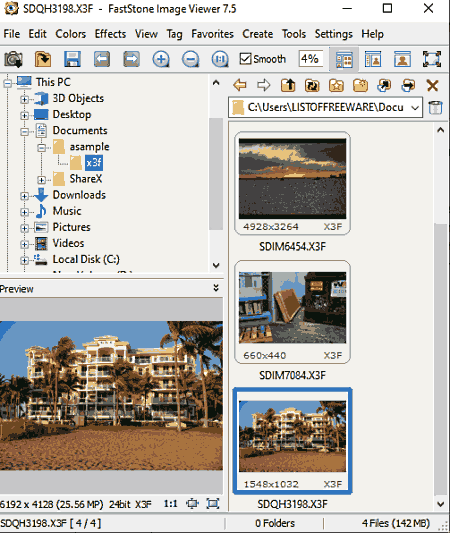Image resolution: width=450 pixels, height=533 pixels.
Task: Click the Forward folder arrow
Action: tap(264, 85)
